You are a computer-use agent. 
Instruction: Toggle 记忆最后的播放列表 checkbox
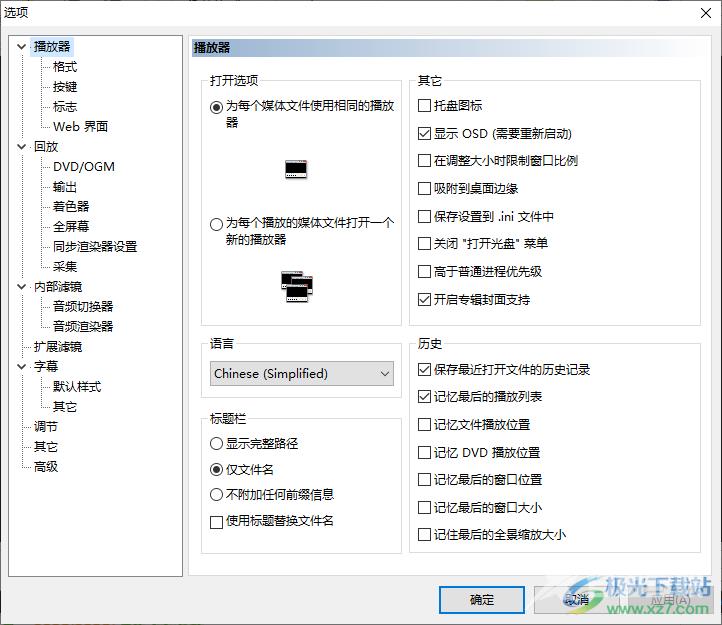[424, 397]
